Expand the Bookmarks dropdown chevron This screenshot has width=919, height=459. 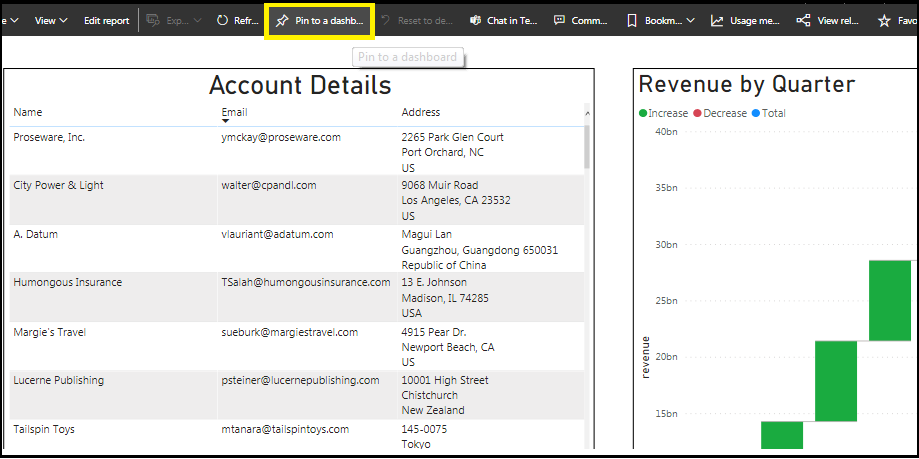click(x=690, y=21)
